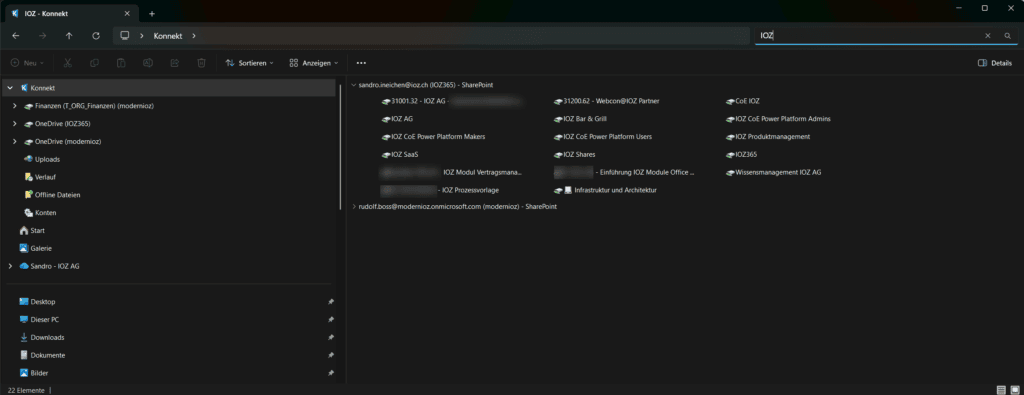Expand the OneDrive (modernioz) node

14,141
